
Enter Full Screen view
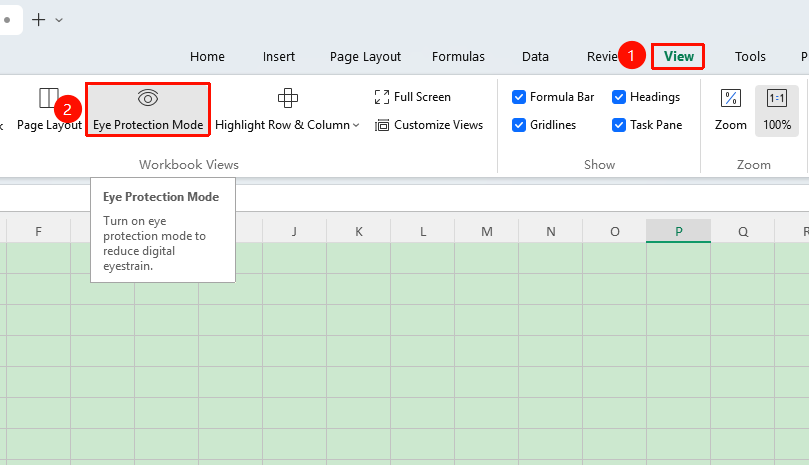(x=412, y=97)
